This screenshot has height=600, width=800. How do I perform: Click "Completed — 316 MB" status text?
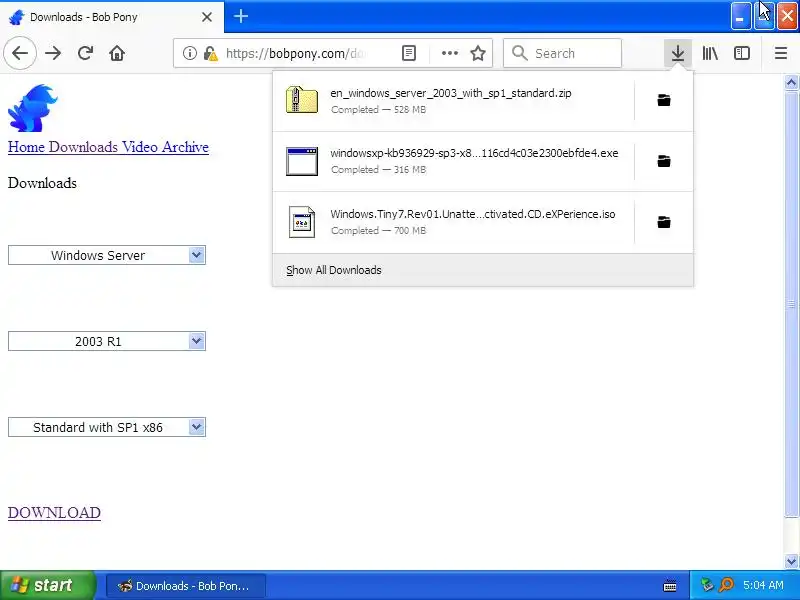(x=378, y=170)
